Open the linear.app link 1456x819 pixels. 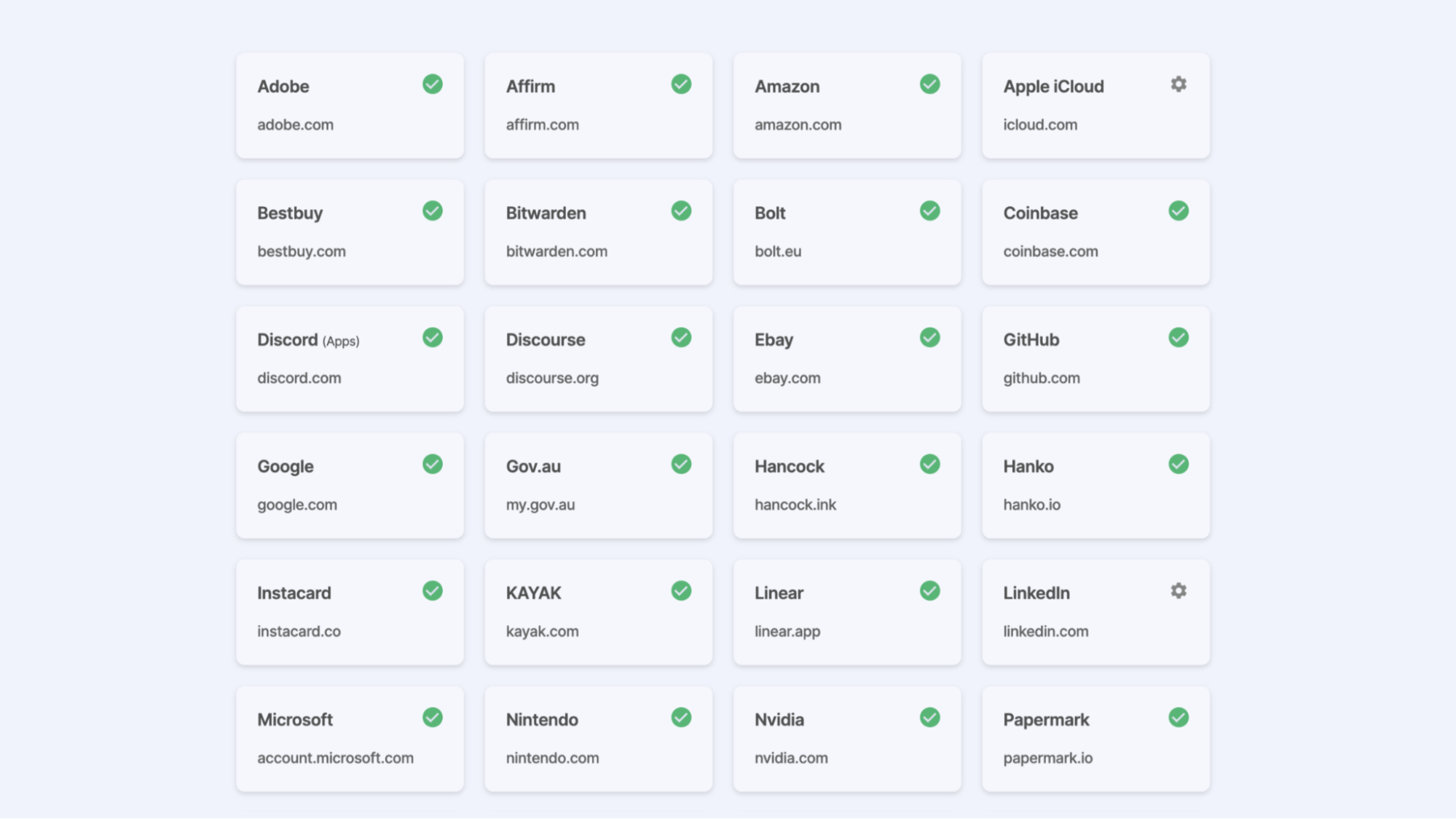(787, 631)
